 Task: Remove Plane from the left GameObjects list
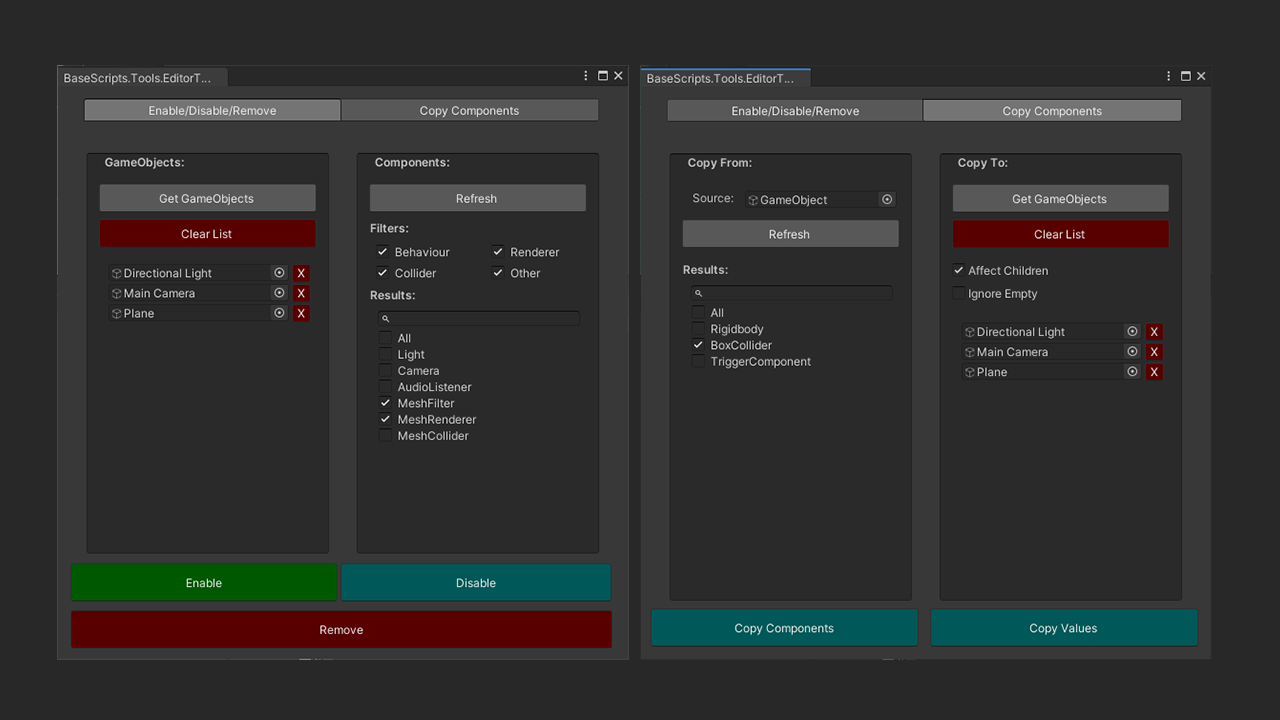pos(301,314)
